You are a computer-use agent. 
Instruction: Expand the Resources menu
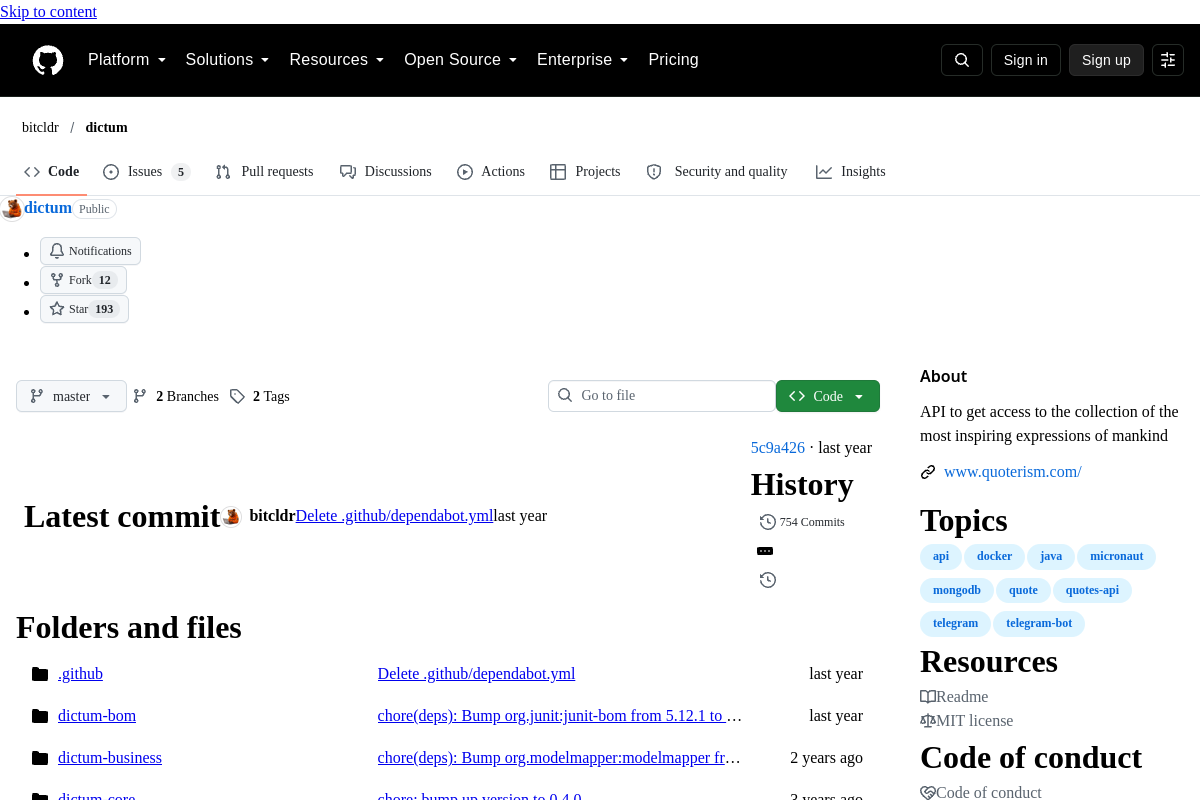coord(337,60)
